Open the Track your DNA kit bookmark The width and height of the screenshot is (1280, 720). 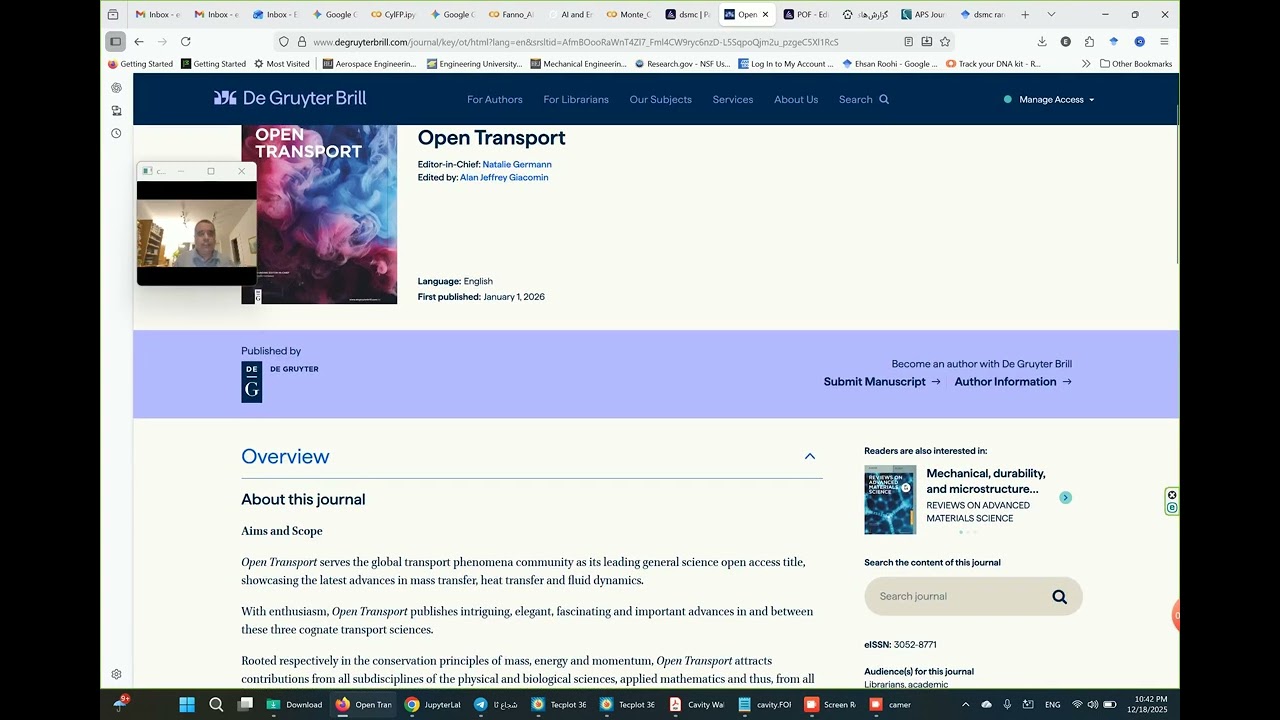pyautogui.click(x=993, y=64)
